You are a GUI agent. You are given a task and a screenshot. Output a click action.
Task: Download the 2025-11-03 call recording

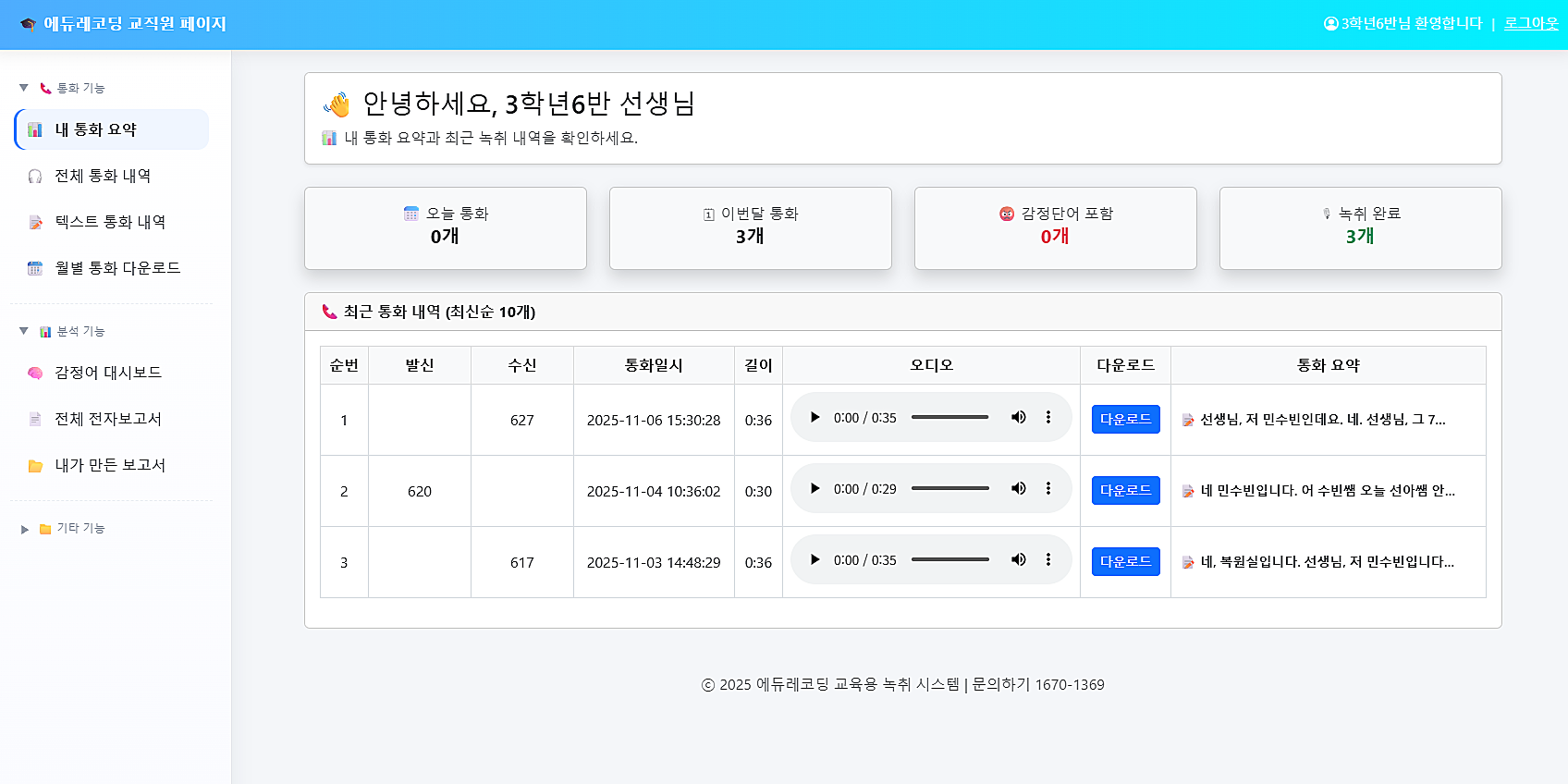1125,561
